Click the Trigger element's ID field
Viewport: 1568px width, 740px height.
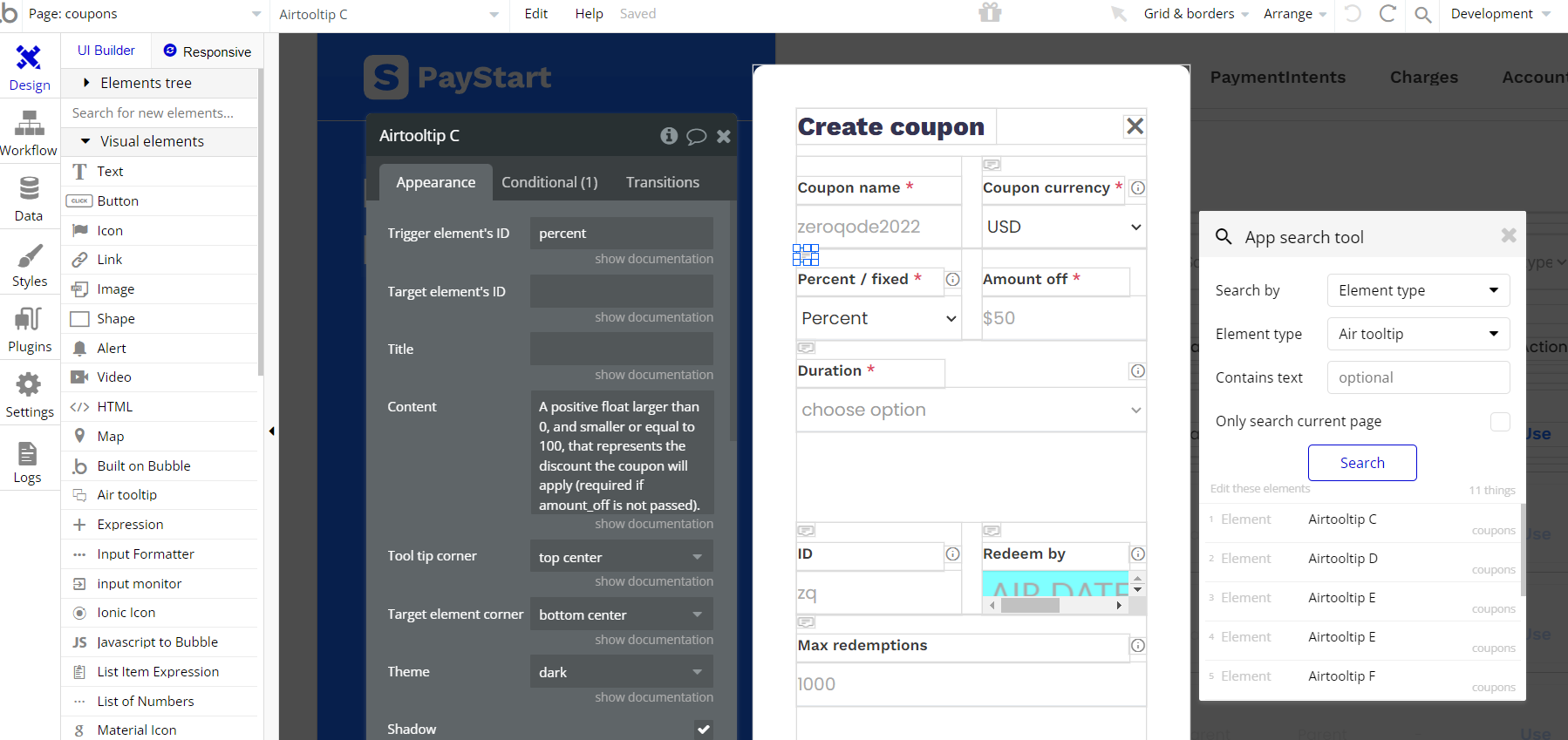621,234
